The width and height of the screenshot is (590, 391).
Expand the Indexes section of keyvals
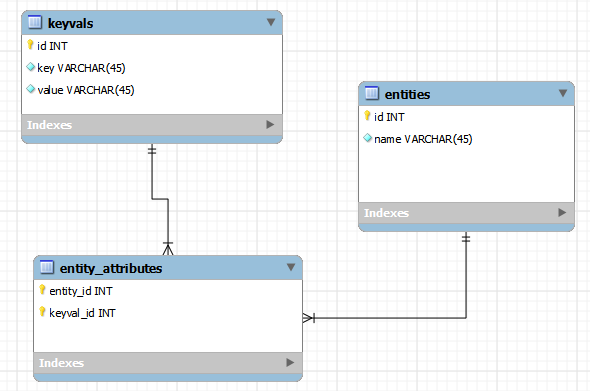click(270, 125)
